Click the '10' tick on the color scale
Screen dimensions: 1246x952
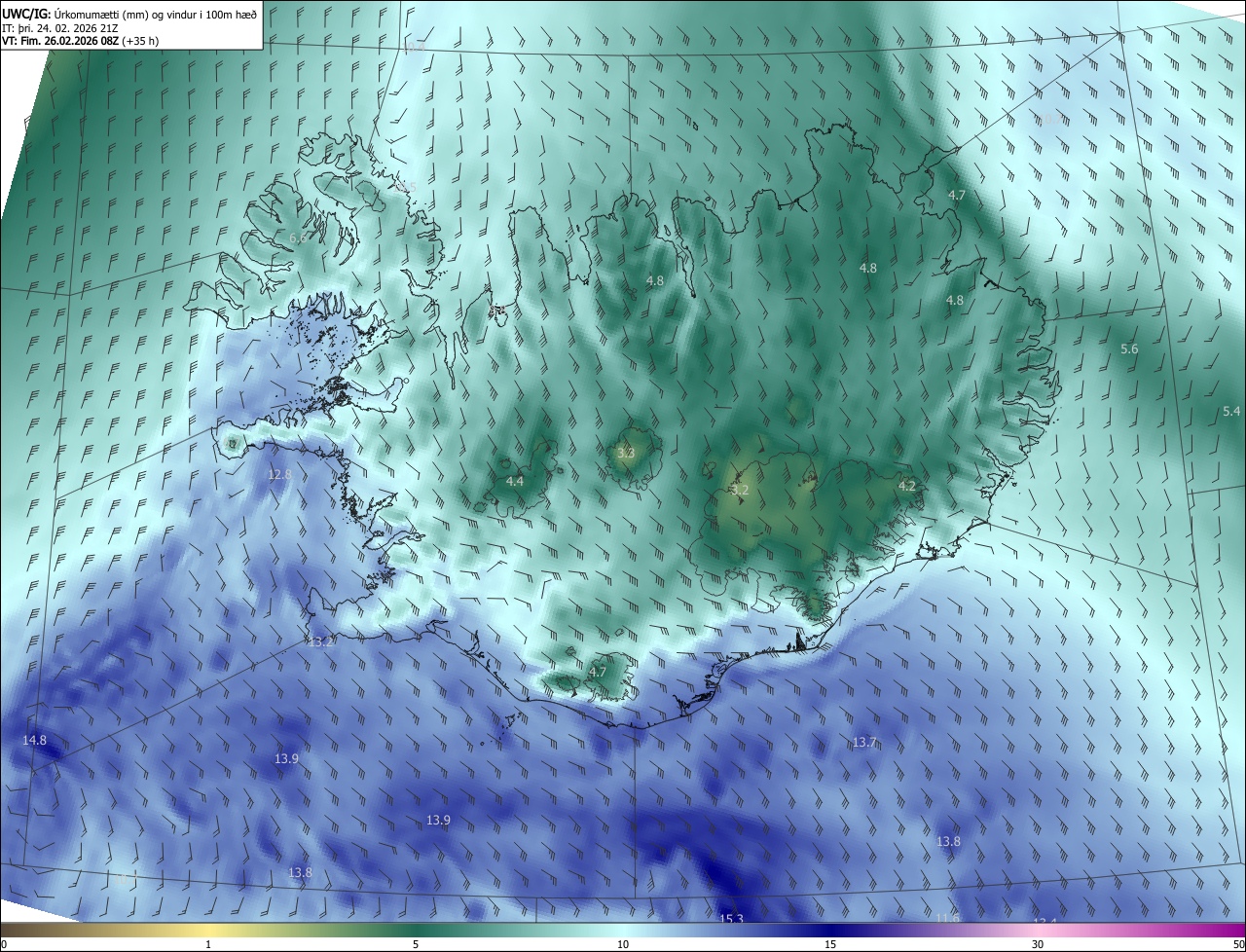pos(623,945)
